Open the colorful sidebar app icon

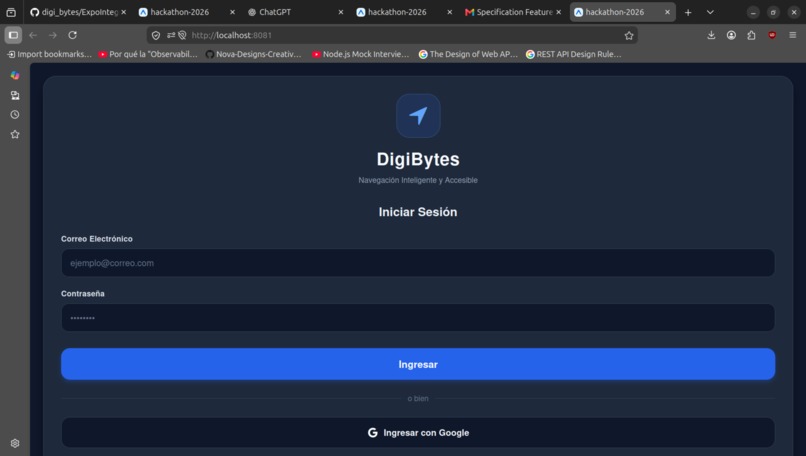point(15,76)
